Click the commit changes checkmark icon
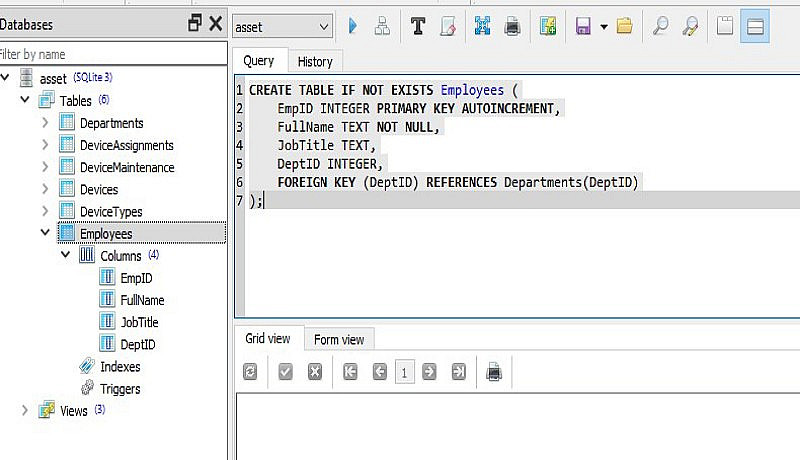800x460 pixels. point(286,372)
